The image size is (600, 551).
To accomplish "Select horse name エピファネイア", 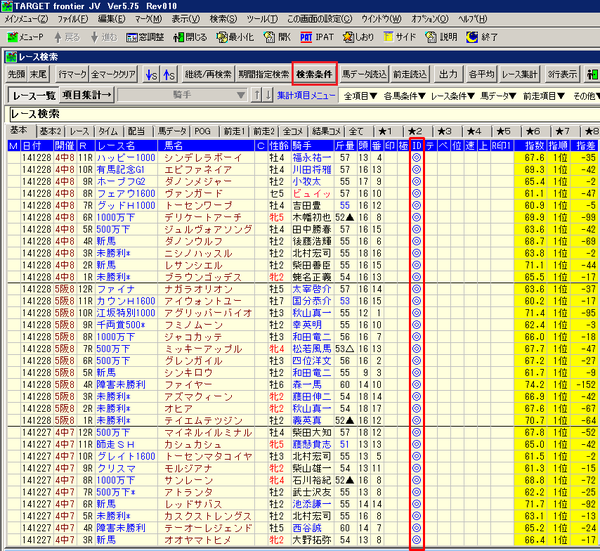I will [198, 170].
